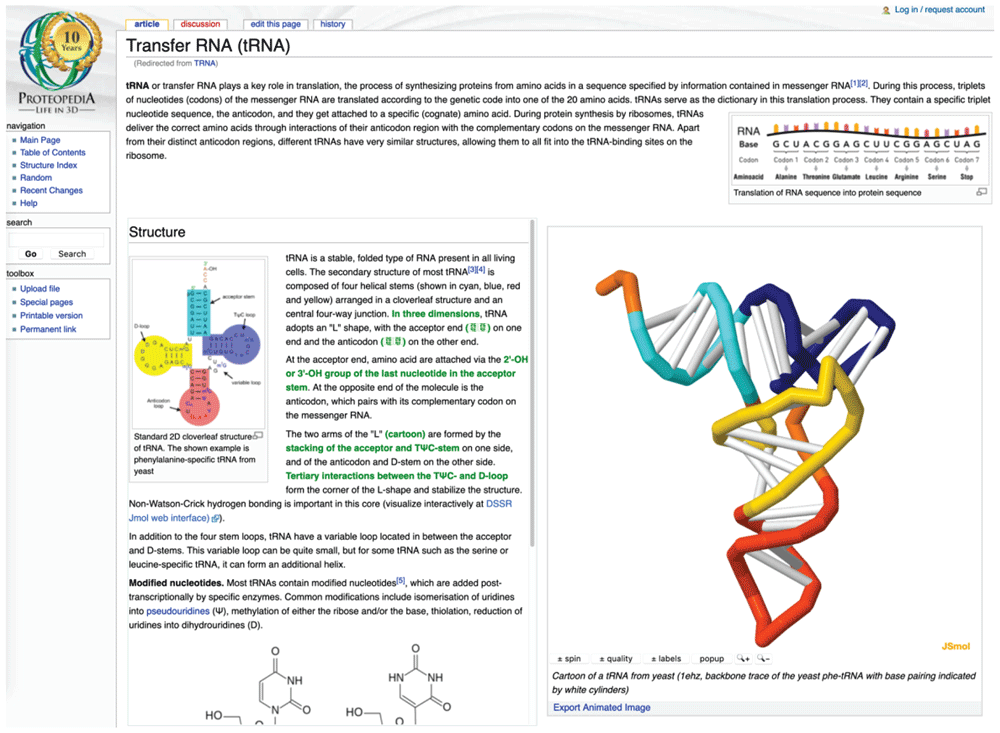Click the Structure section scrollbar
This screenshot has height=733, width=1000.
533,383
